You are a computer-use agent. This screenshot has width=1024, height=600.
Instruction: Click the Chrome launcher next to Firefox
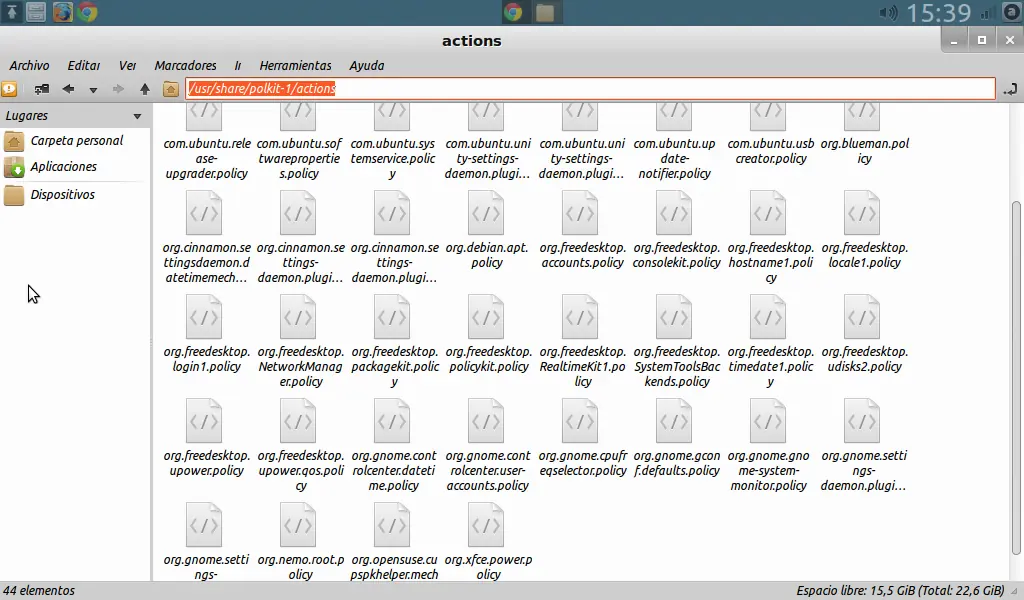[x=88, y=12]
